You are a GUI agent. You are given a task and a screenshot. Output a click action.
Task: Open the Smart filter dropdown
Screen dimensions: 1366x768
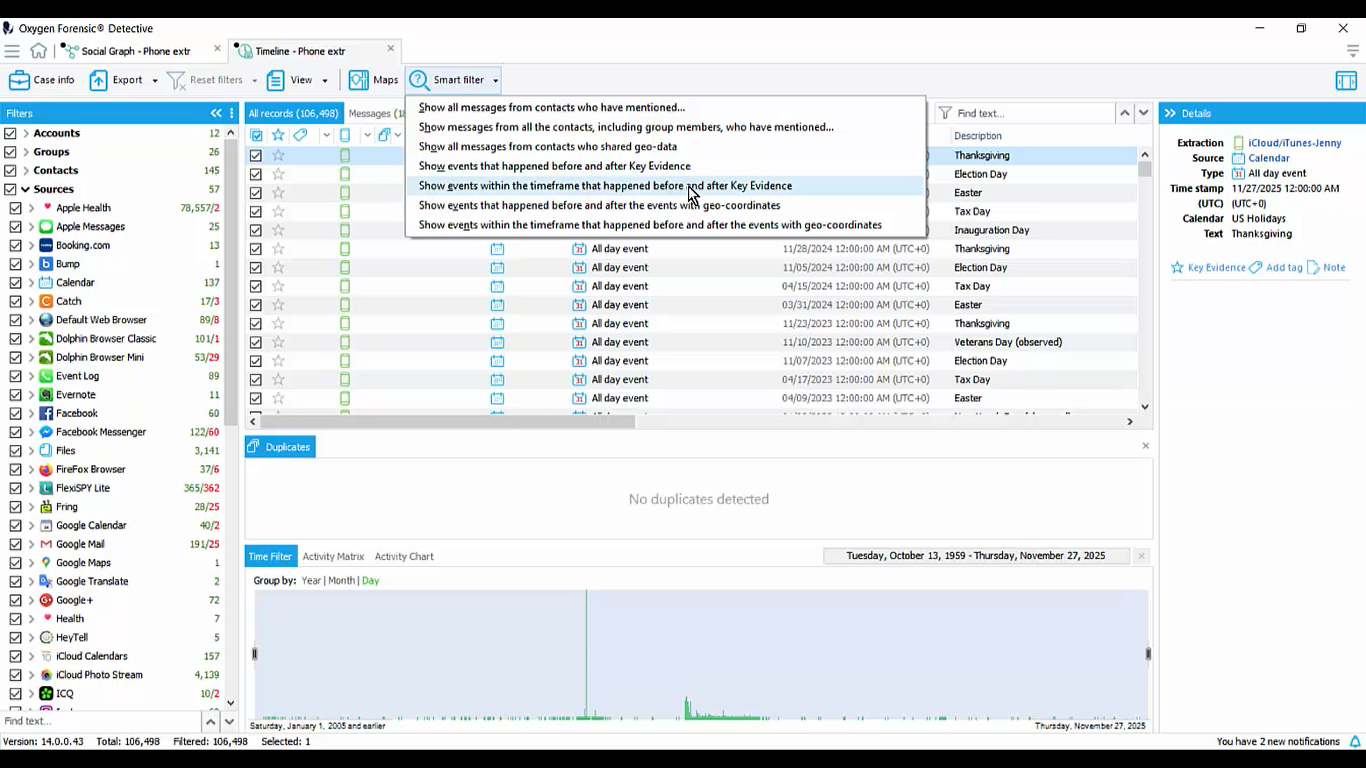494,80
